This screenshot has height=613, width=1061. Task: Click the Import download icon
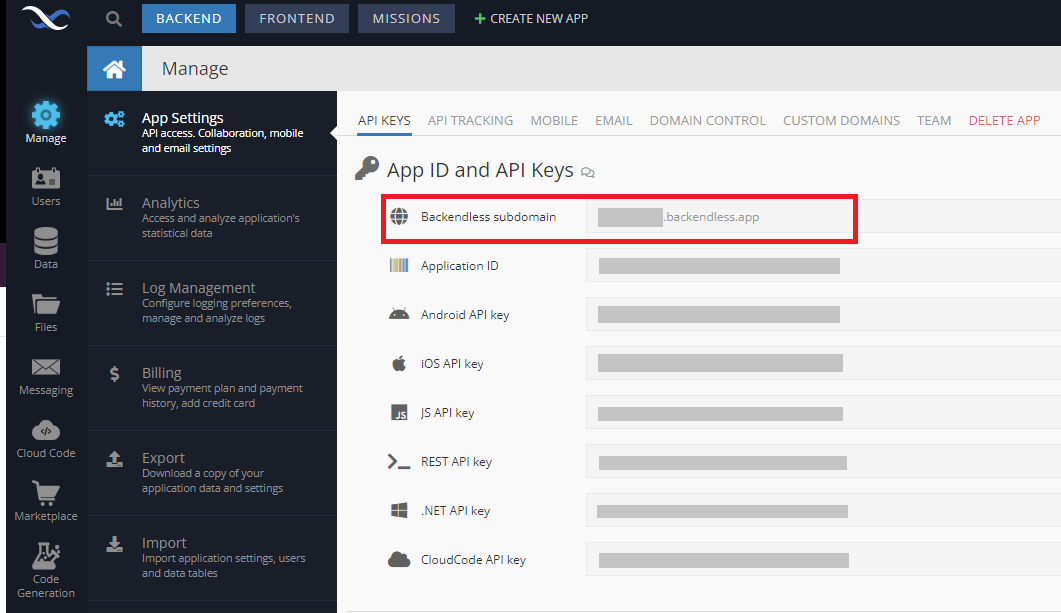coord(114,544)
